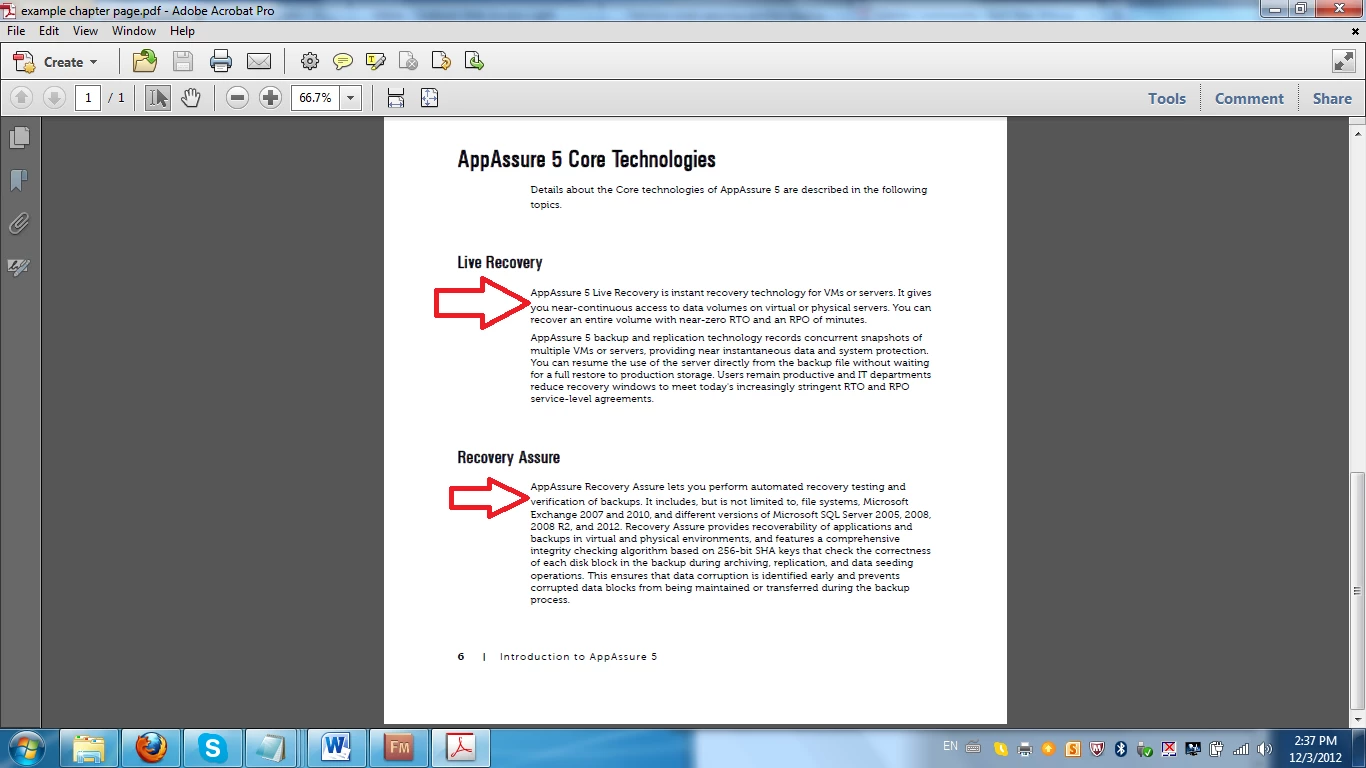Screen dimensions: 1366x768
Task: Click the AppAssure 5 Core Technologies heading
Action: pos(586,160)
